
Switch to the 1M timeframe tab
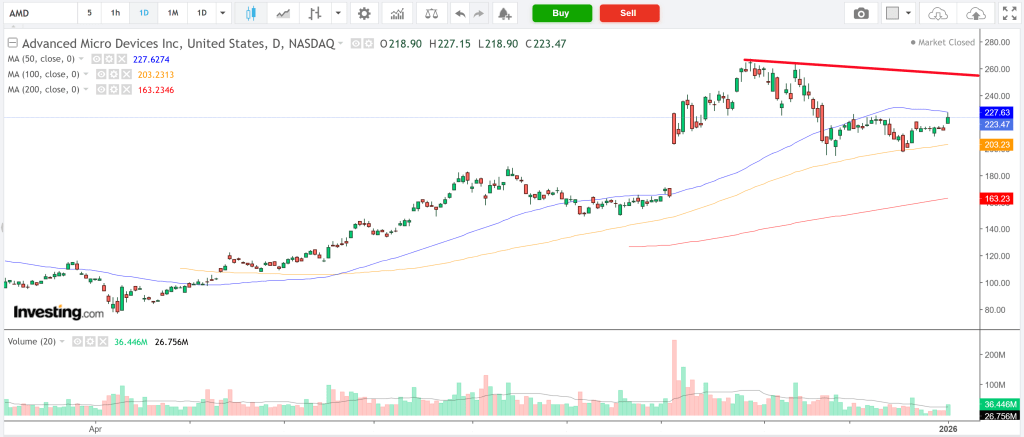pos(173,13)
